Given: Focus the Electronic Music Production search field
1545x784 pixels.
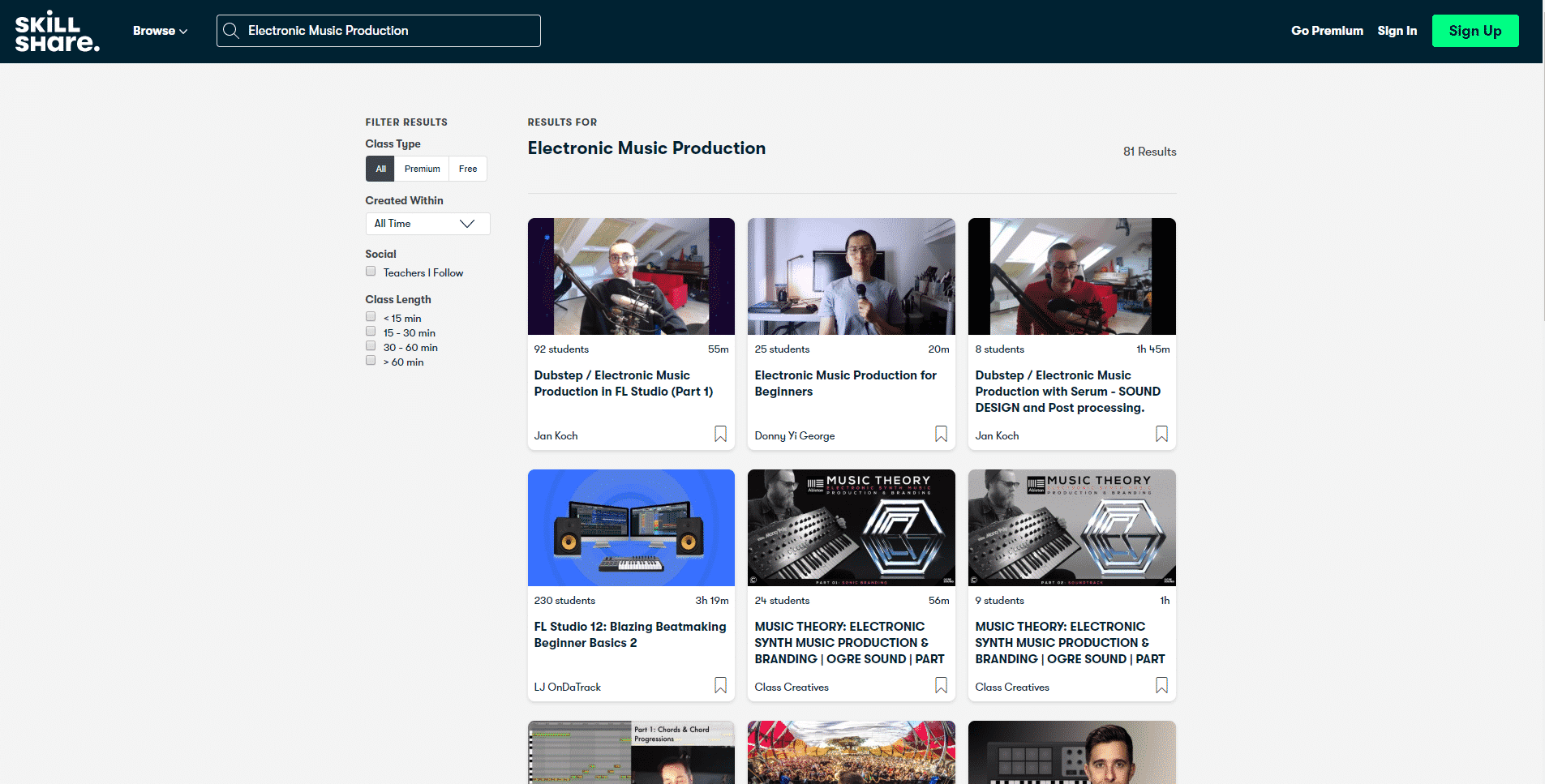Looking at the screenshot, I should tap(379, 31).
